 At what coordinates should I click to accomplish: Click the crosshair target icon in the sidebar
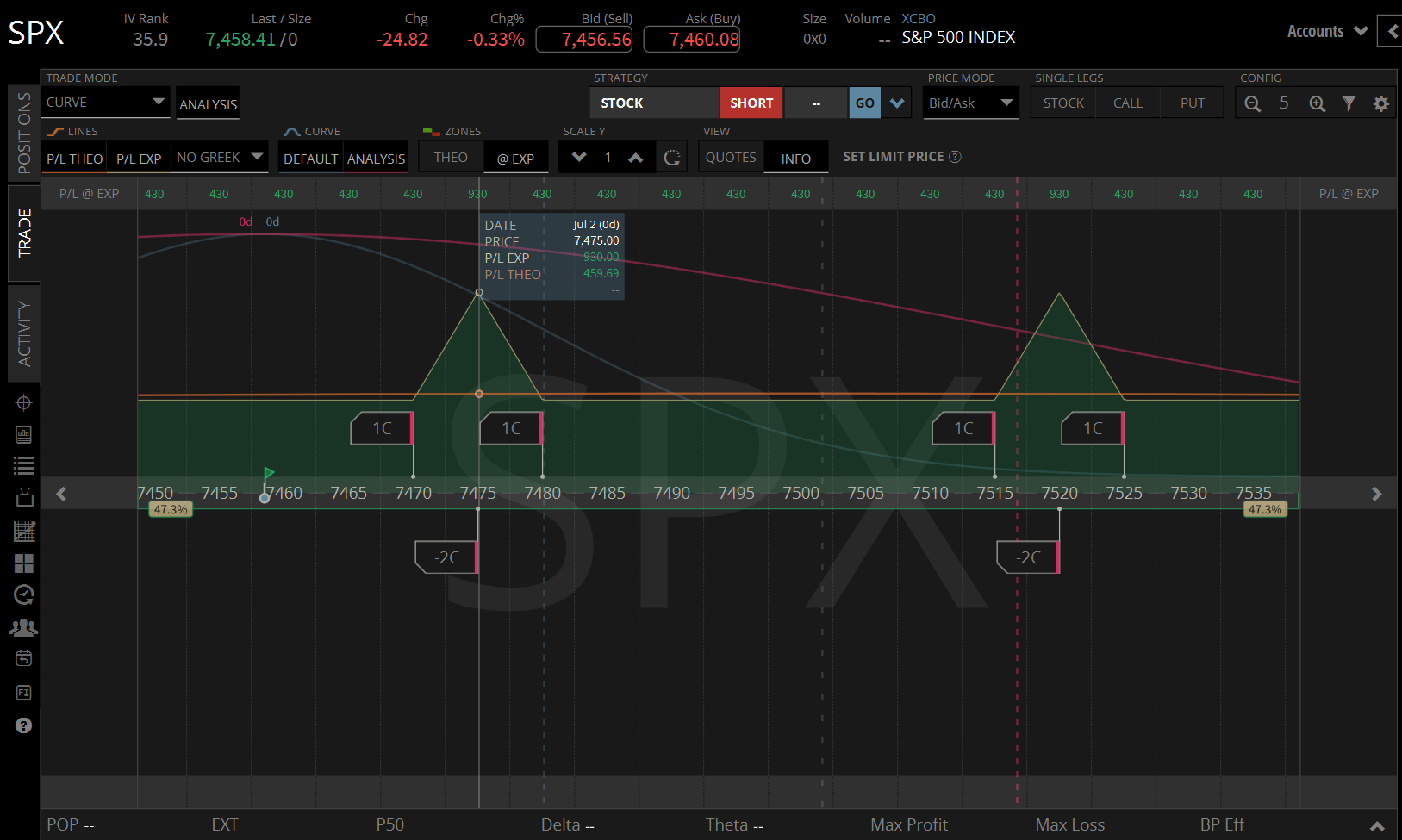[23, 402]
